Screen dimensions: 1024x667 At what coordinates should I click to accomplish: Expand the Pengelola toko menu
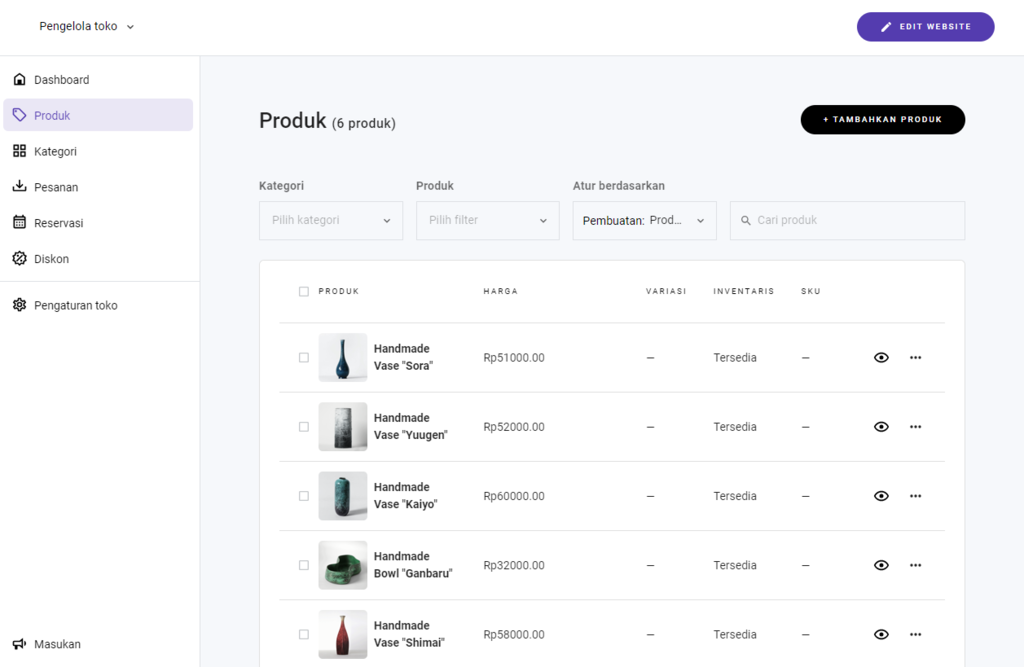[87, 27]
